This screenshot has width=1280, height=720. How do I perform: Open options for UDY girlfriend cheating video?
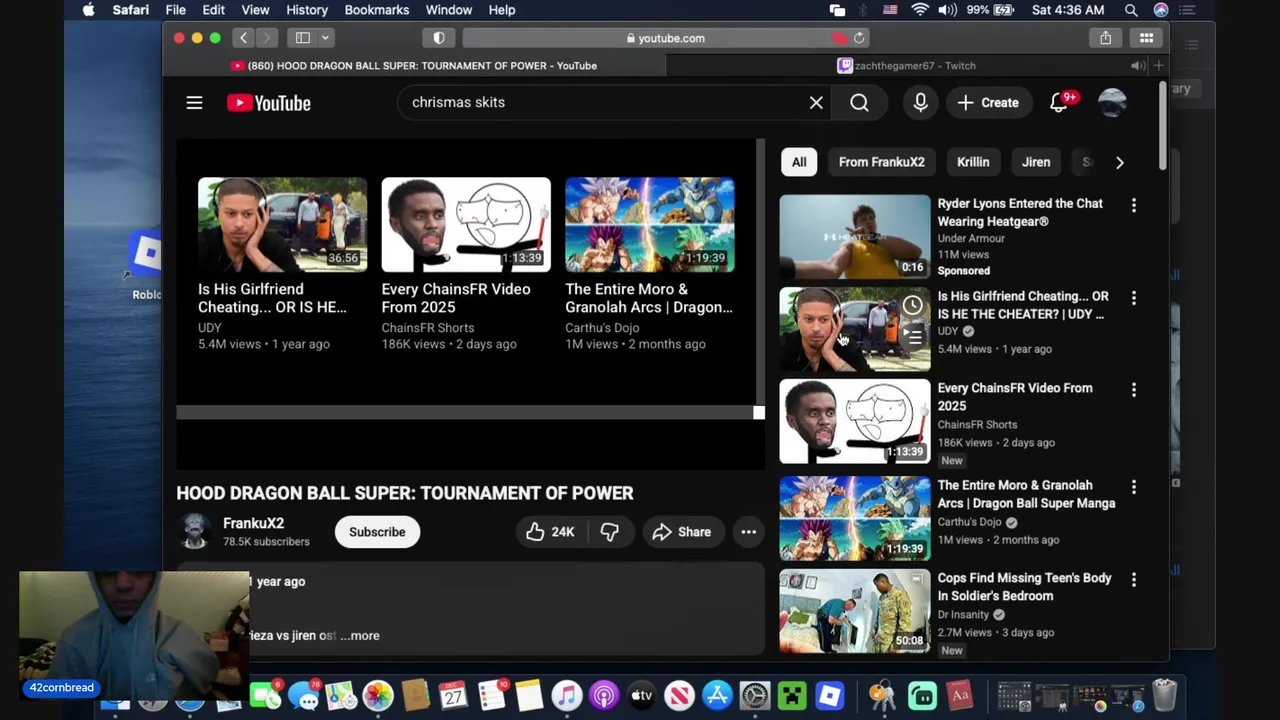(x=1133, y=298)
